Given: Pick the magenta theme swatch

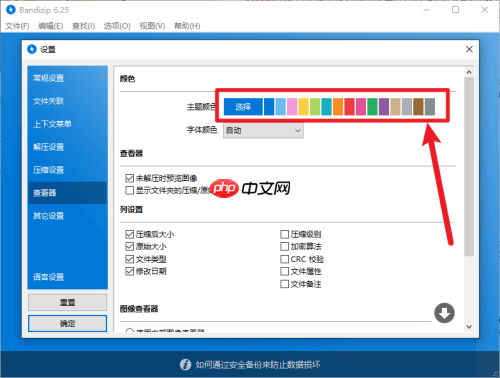Looking at the screenshot, I should (361, 107).
